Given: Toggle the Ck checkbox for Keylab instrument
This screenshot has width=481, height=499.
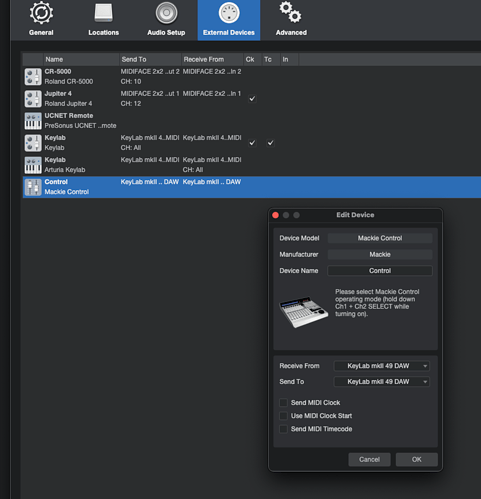Looking at the screenshot, I should 252,143.
